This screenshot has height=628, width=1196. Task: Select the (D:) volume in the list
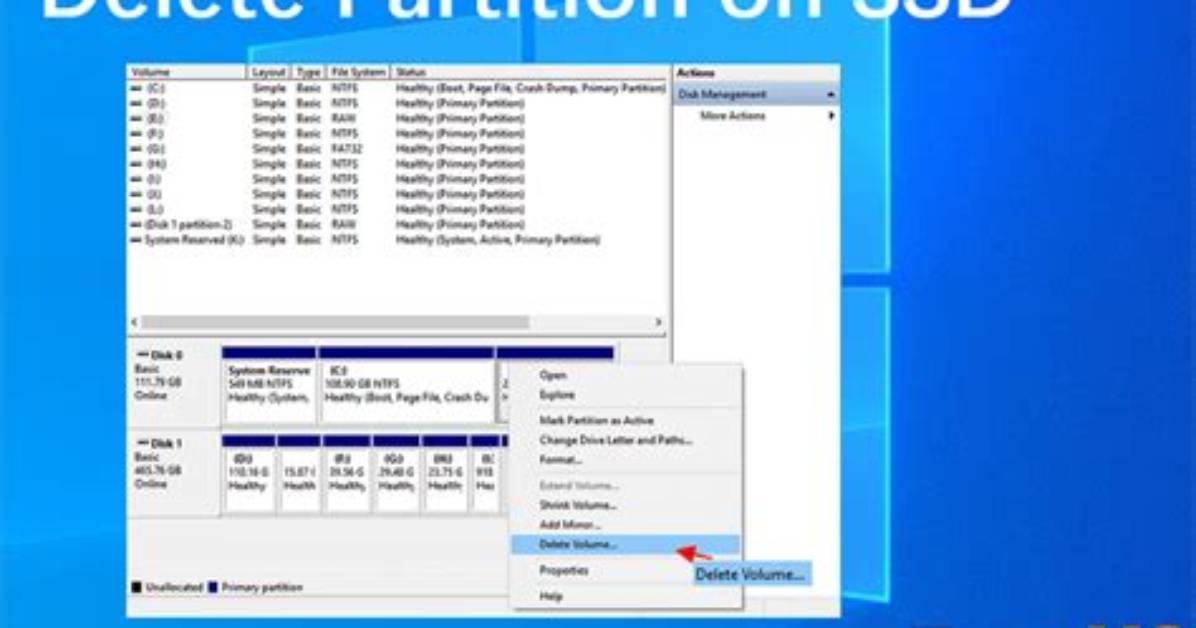pos(397,103)
